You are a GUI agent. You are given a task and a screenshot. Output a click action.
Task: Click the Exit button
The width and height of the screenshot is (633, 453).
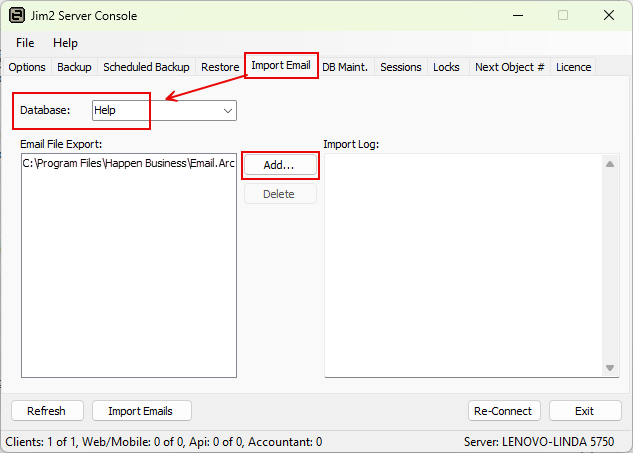point(585,411)
